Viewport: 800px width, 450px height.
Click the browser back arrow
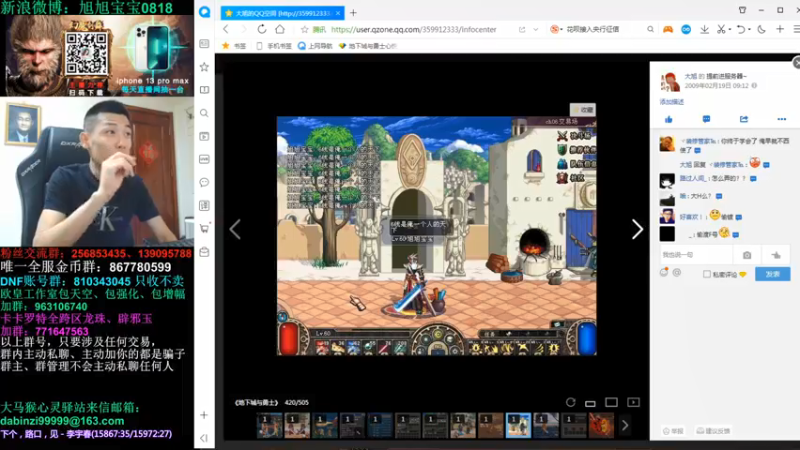(226, 30)
